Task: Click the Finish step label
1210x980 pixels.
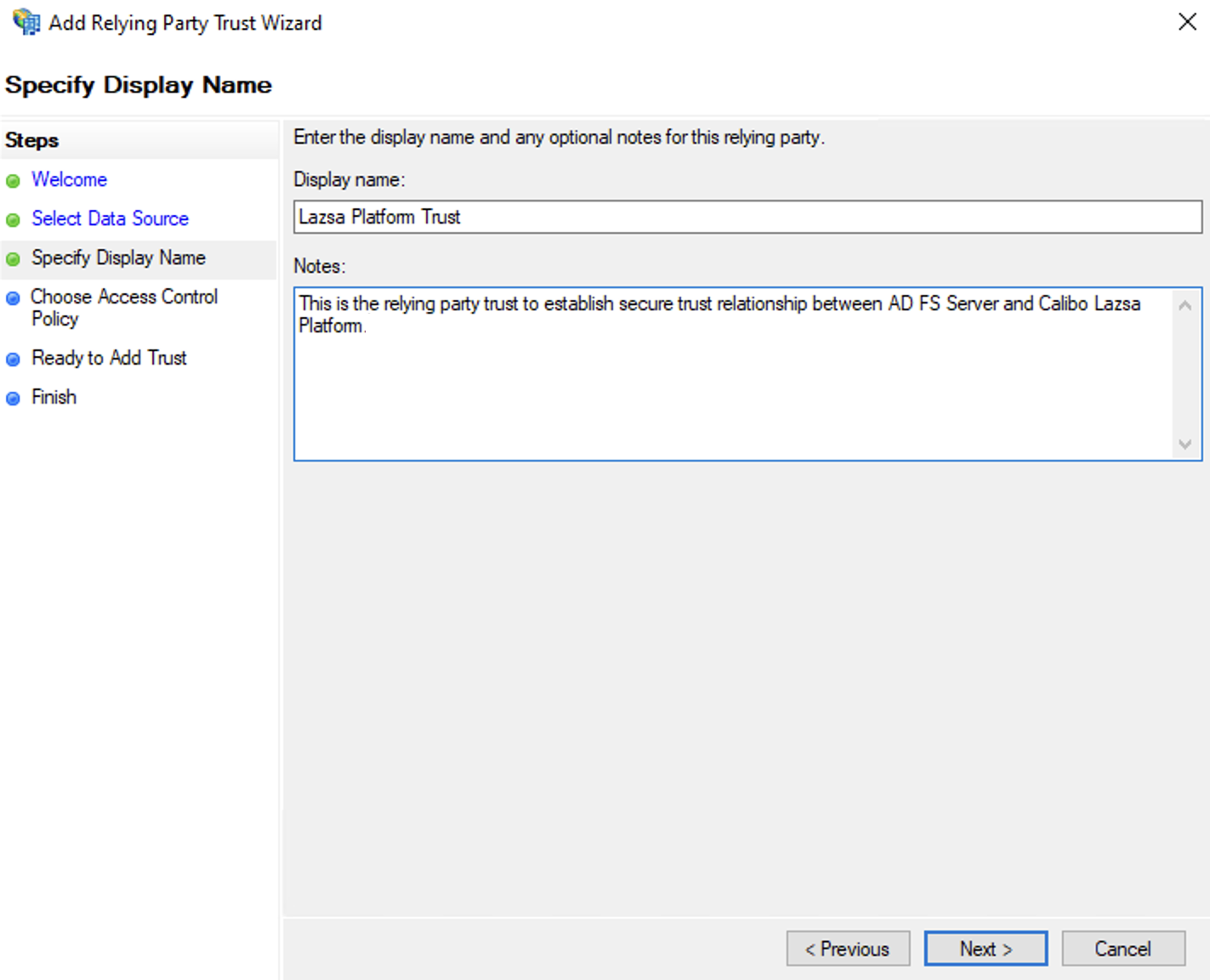Action: (54, 397)
